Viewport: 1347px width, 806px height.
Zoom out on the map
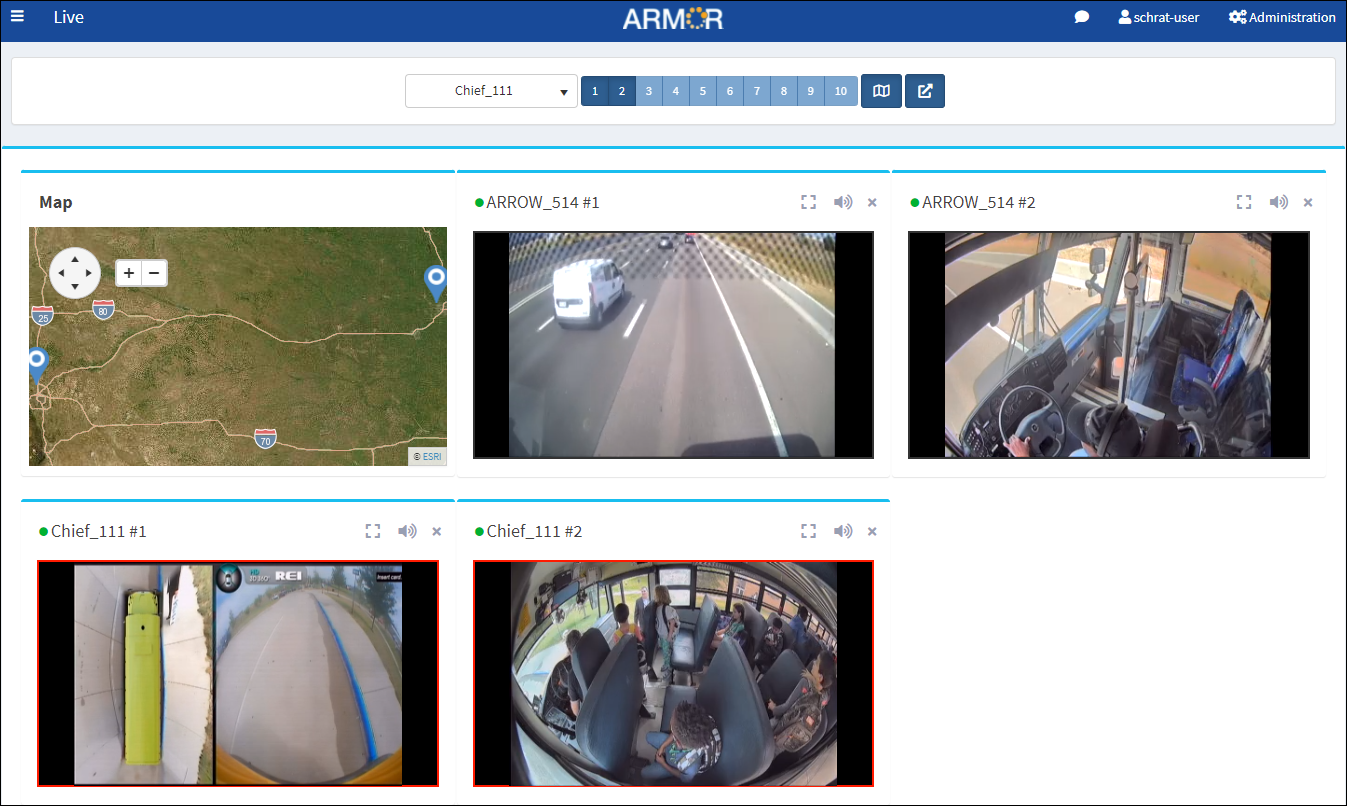(154, 272)
